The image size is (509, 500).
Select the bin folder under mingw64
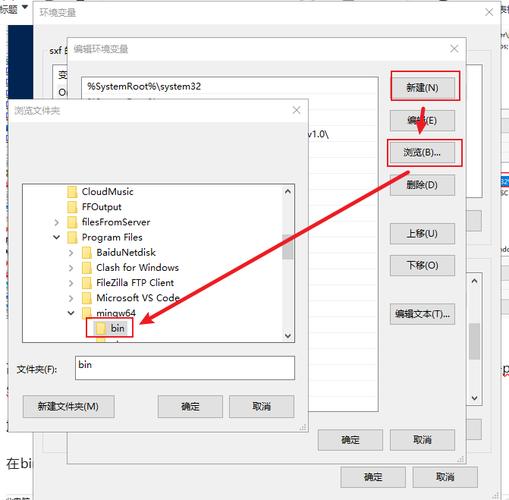118,328
